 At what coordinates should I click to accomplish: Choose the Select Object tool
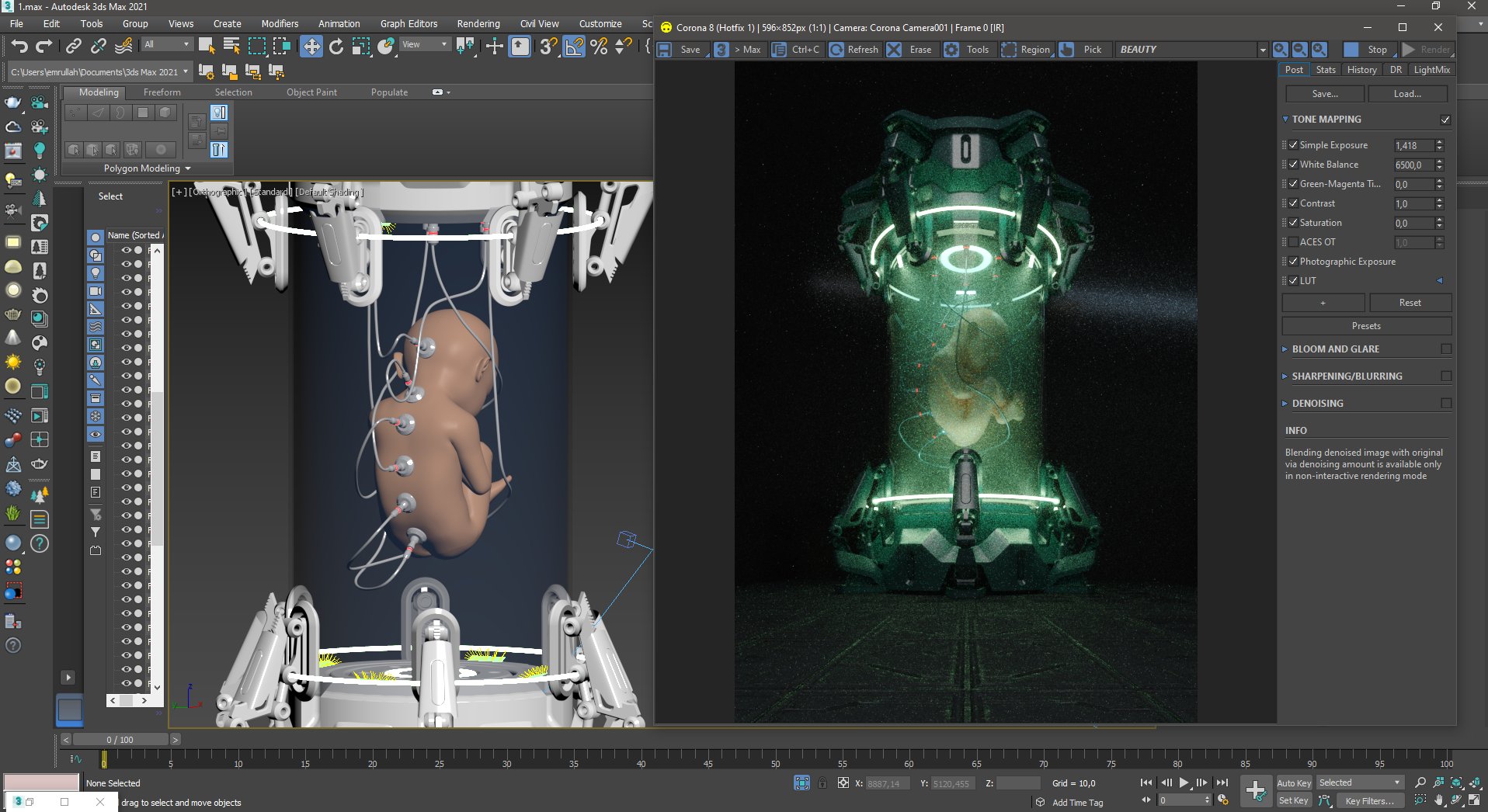[207, 47]
